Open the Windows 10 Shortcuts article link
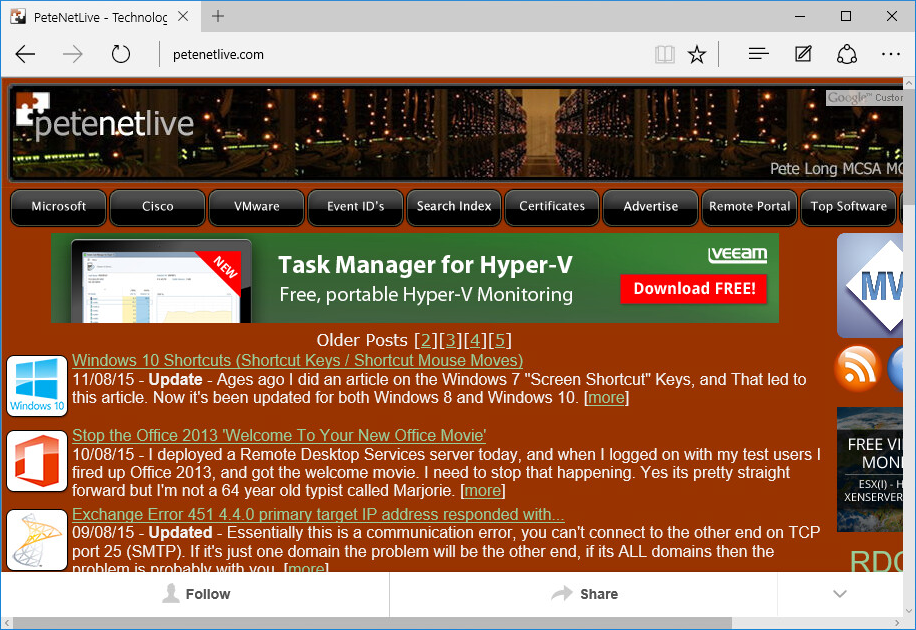 pyautogui.click(x=297, y=360)
